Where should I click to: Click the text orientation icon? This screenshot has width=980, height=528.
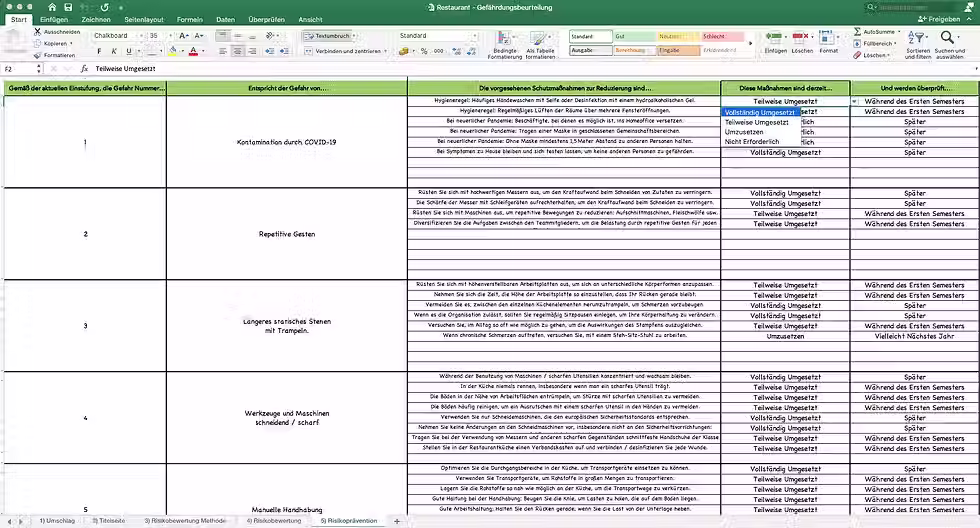pyautogui.click(x=270, y=36)
